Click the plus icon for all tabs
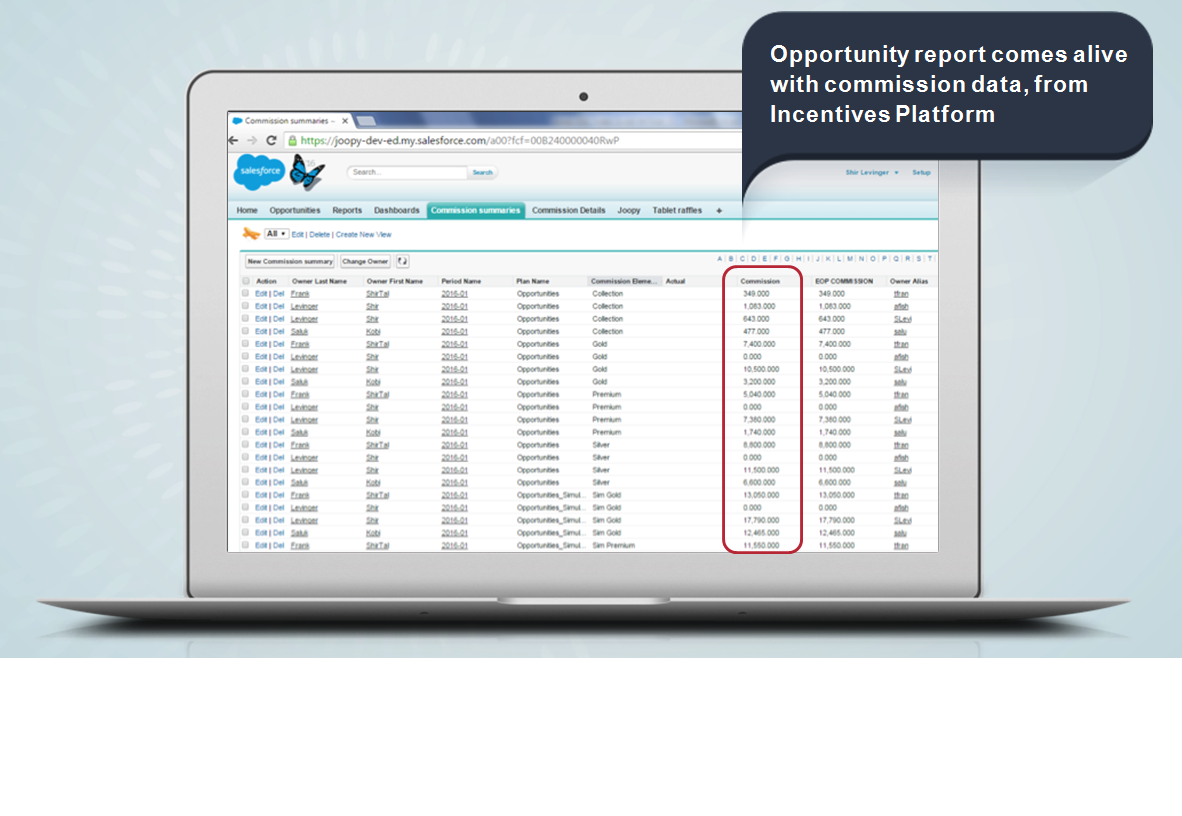 tap(718, 211)
